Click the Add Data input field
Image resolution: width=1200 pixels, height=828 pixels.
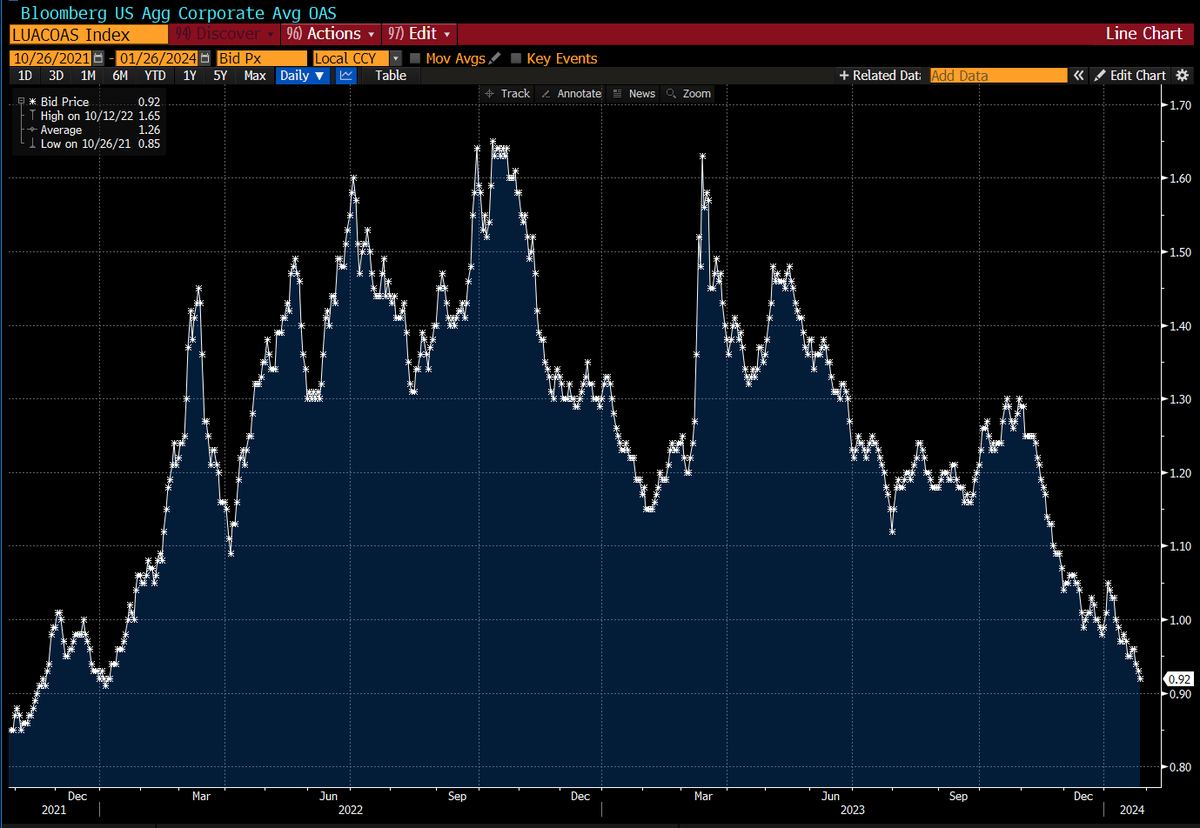998,75
